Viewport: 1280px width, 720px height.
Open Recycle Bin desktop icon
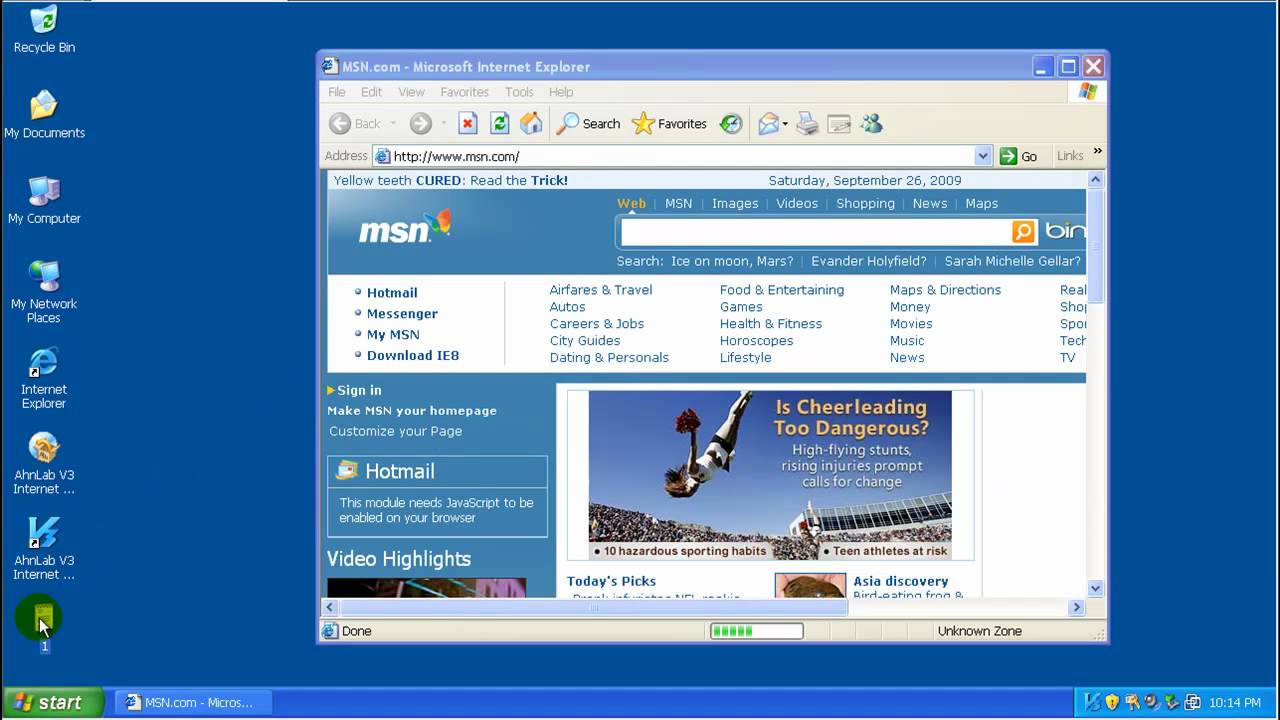click(x=44, y=30)
